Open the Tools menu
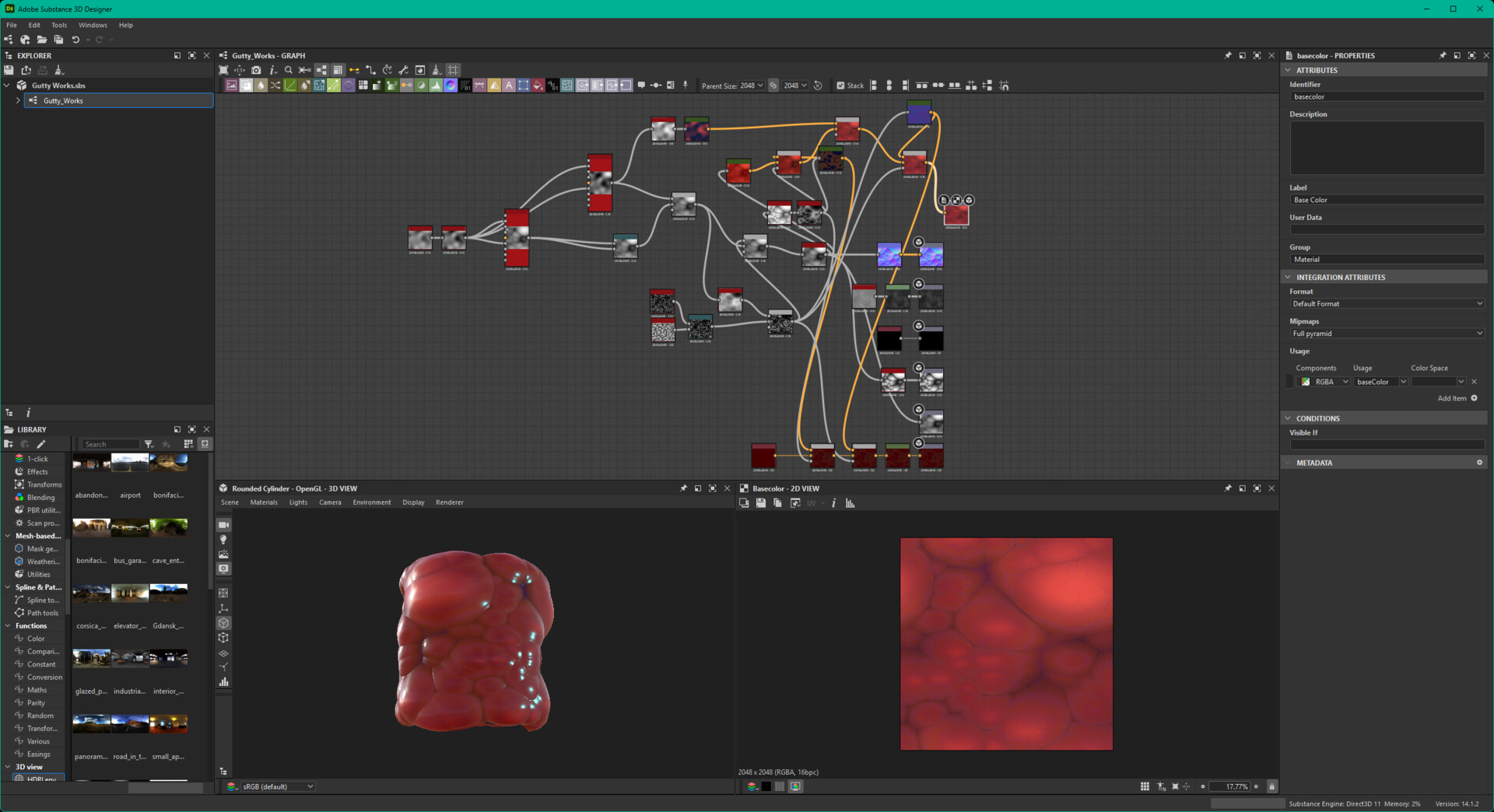Screen dimensions: 1494x812 [x=59, y=25]
